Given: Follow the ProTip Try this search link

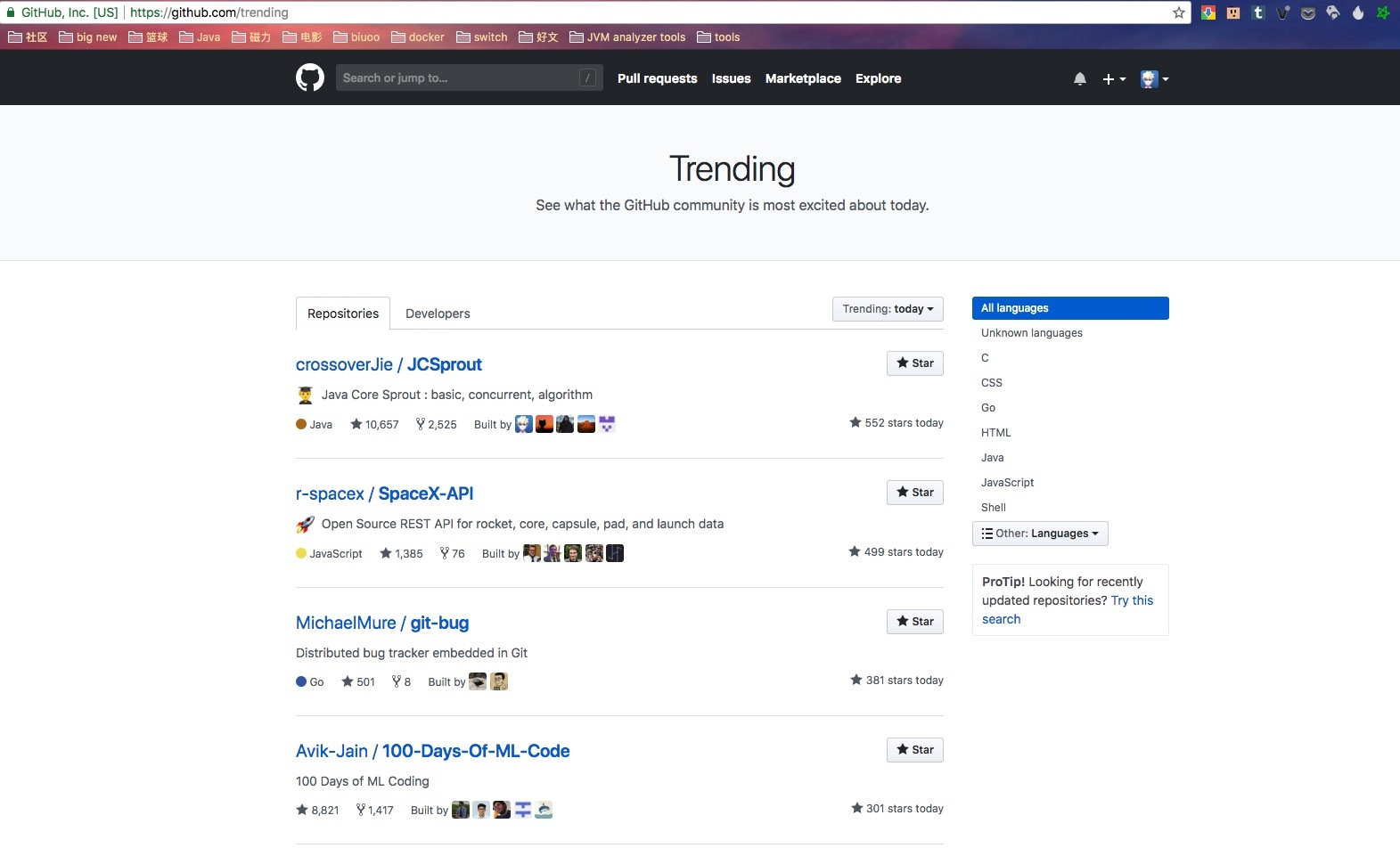Looking at the screenshot, I should click(x=1068, y=610).
